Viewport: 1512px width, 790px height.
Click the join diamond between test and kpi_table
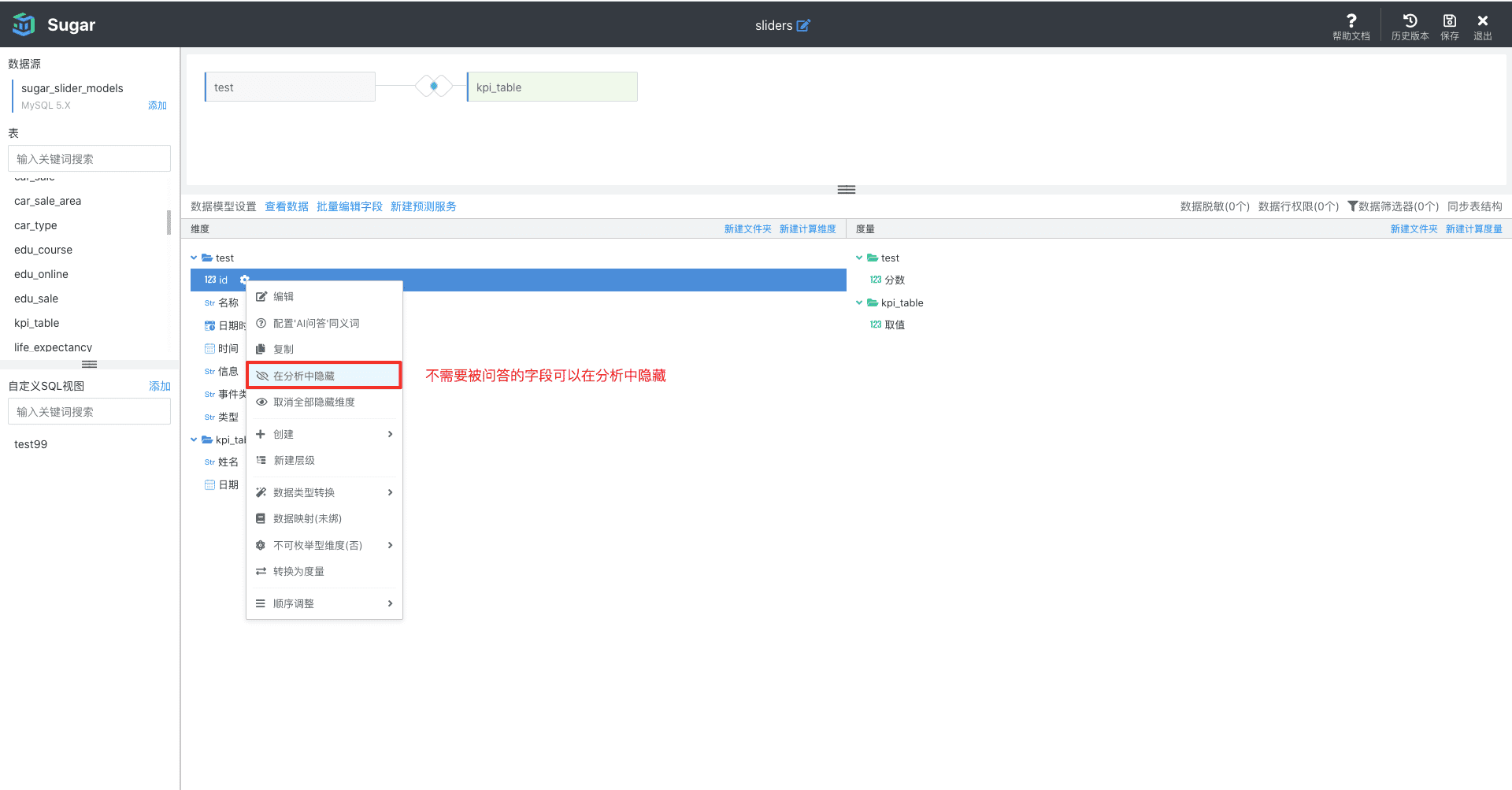[x=434, y=86]
